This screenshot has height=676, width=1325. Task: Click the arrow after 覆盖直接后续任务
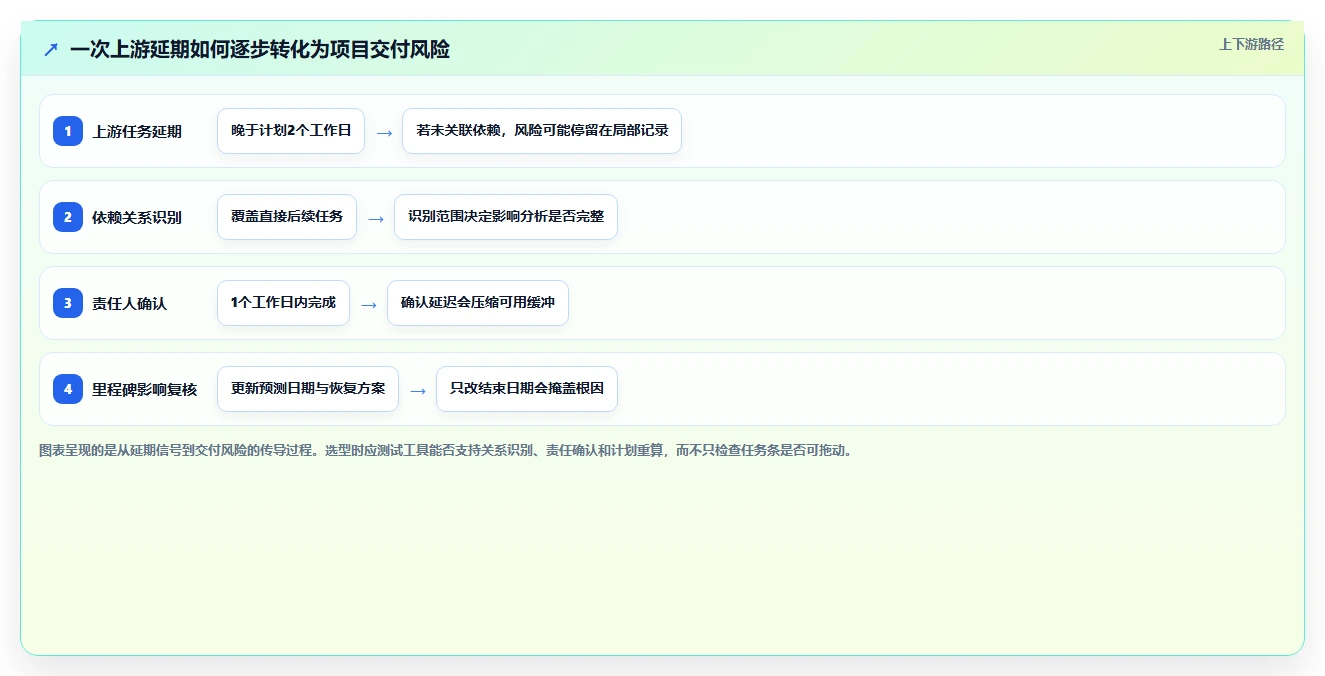pyautogui.click(x=376, y=218)
